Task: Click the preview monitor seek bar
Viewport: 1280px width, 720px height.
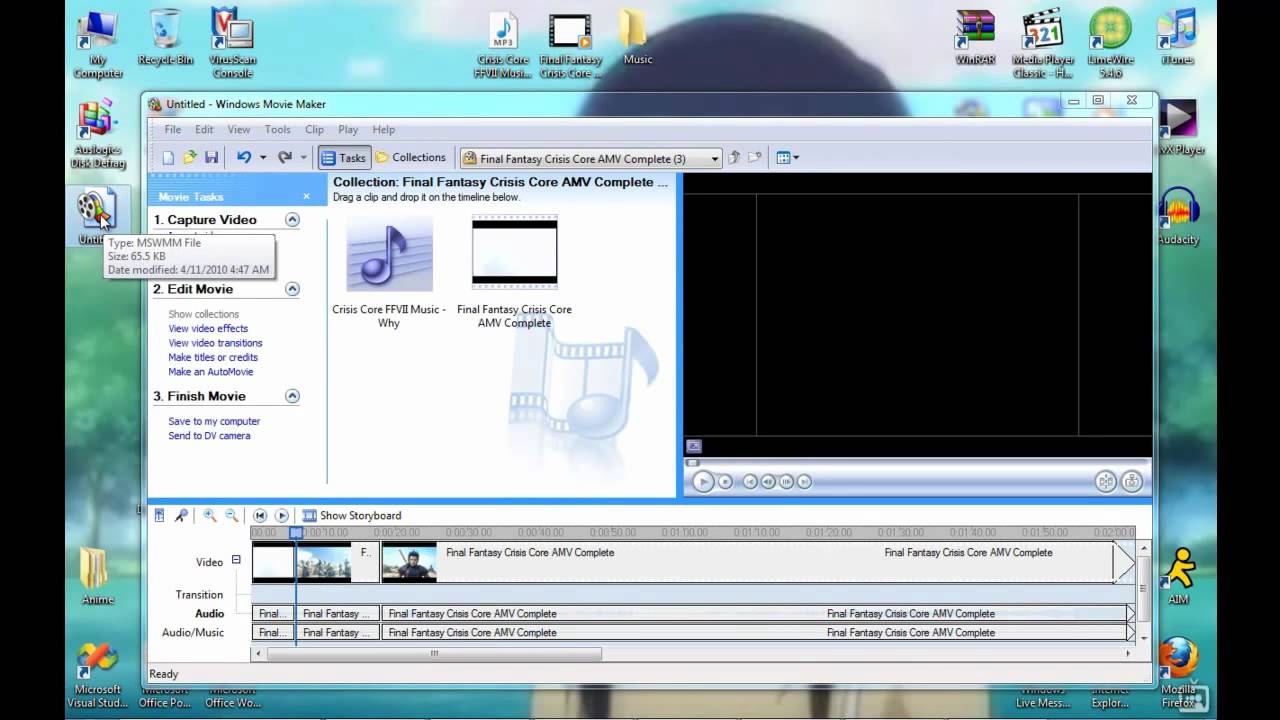Action: [917, 463]
